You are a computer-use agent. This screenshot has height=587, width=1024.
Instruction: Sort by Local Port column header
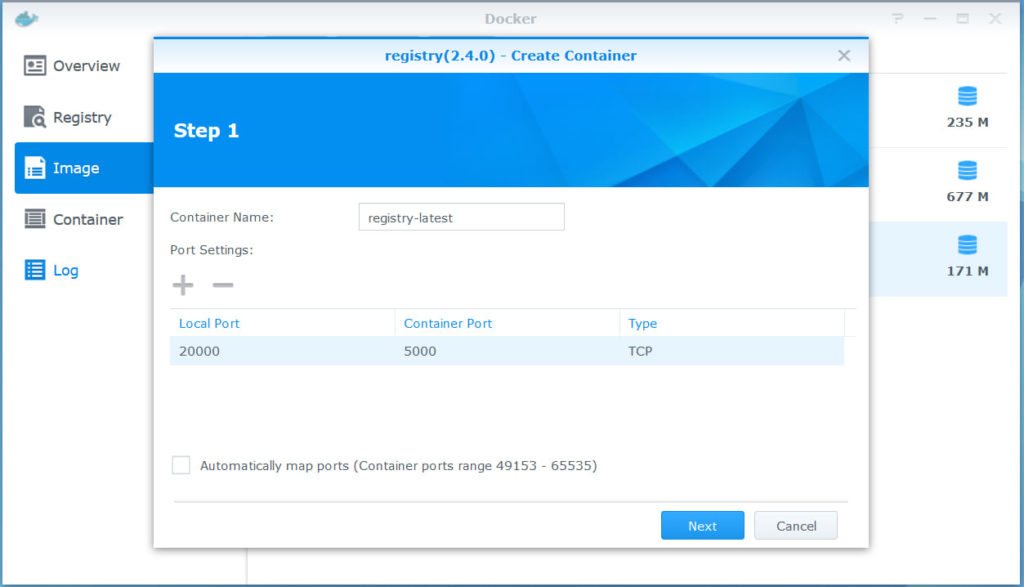282,323
